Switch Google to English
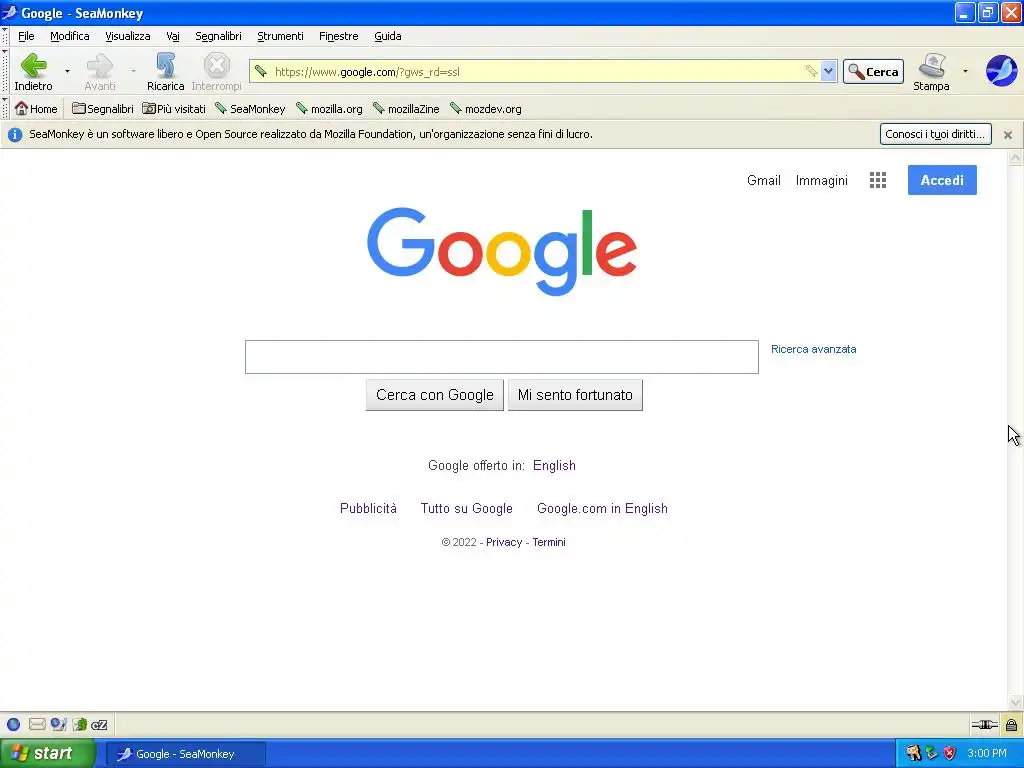 (554, 466)
